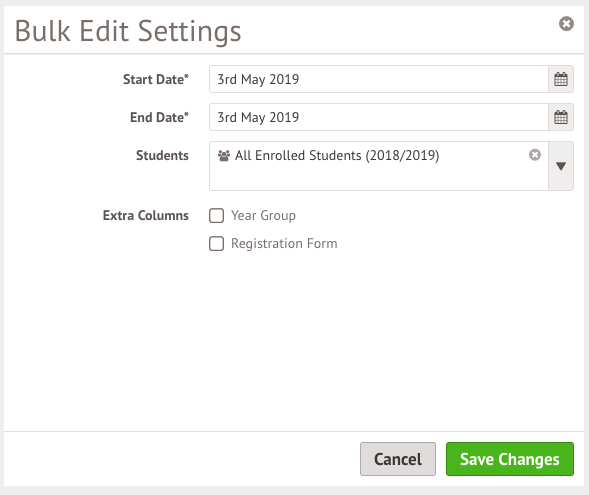
Task: Enable the Year Group extra column
Action: tap(216, 216)
